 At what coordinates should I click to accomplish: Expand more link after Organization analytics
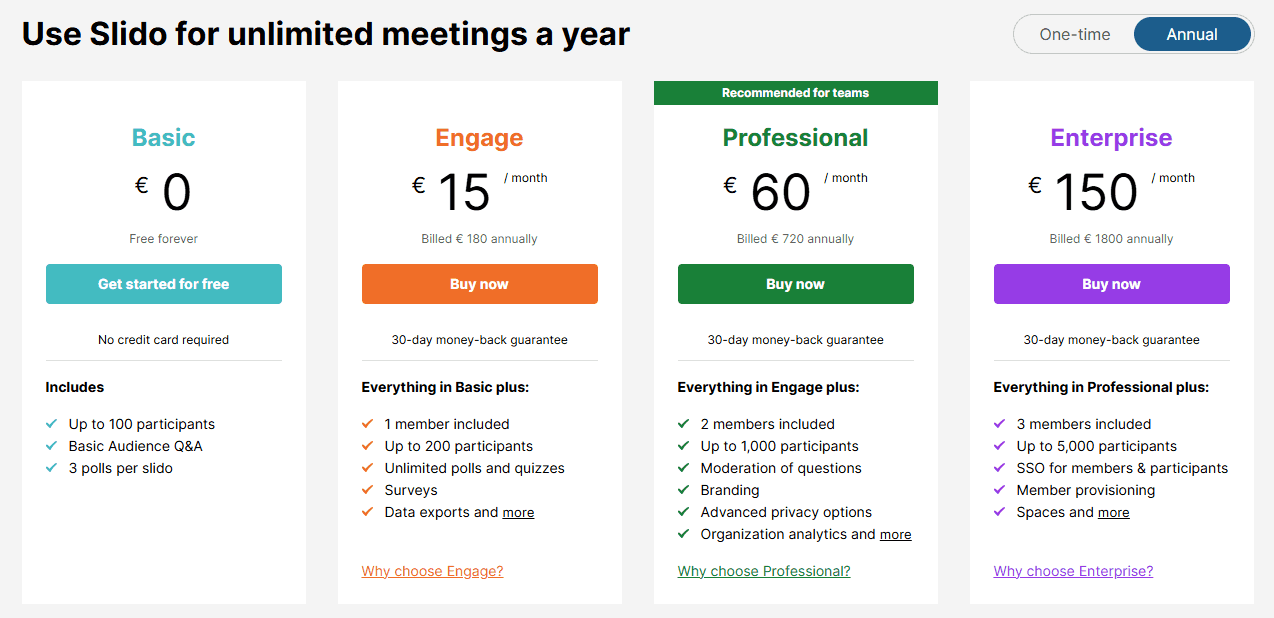tap(895, 535)
